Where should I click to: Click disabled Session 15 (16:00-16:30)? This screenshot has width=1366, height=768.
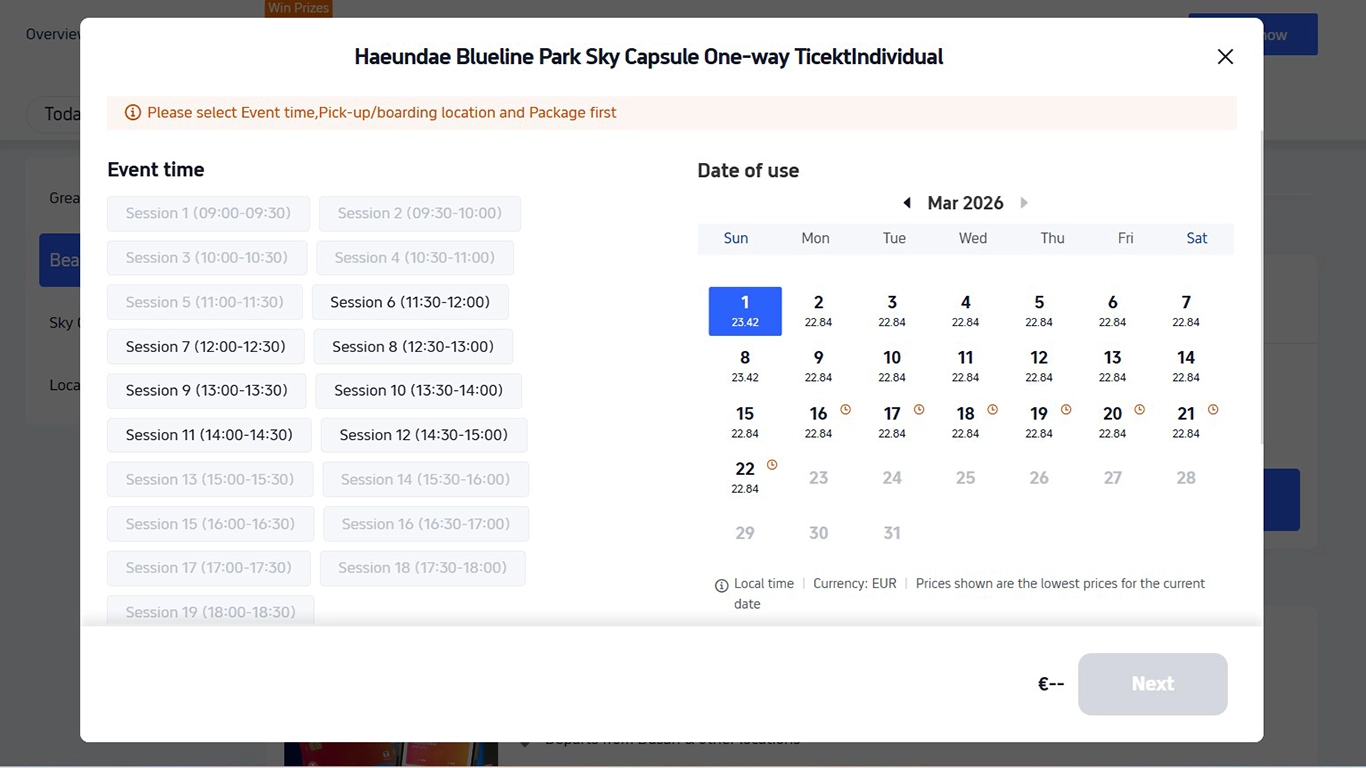(210, 524)
